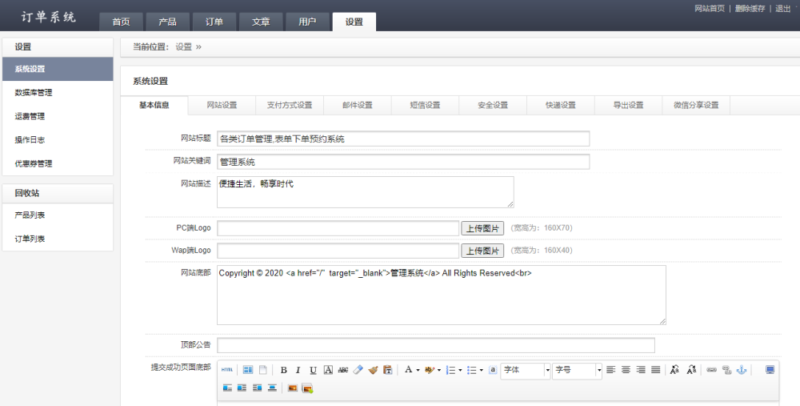Center image with fourth layout icon

(272, 388)
